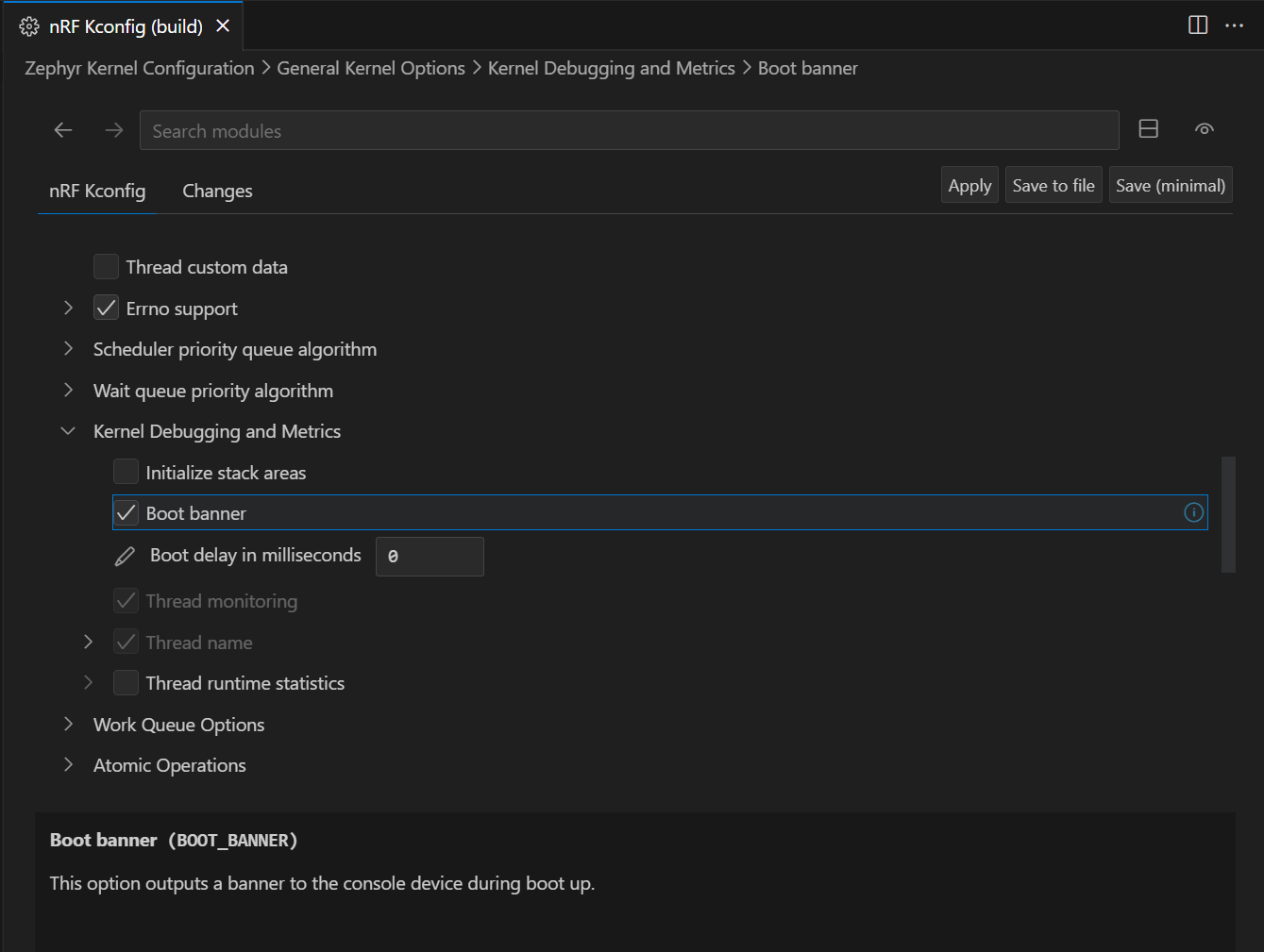Expand Thread runtime statistics item
Screen dimensions: 1264x952
88,682
